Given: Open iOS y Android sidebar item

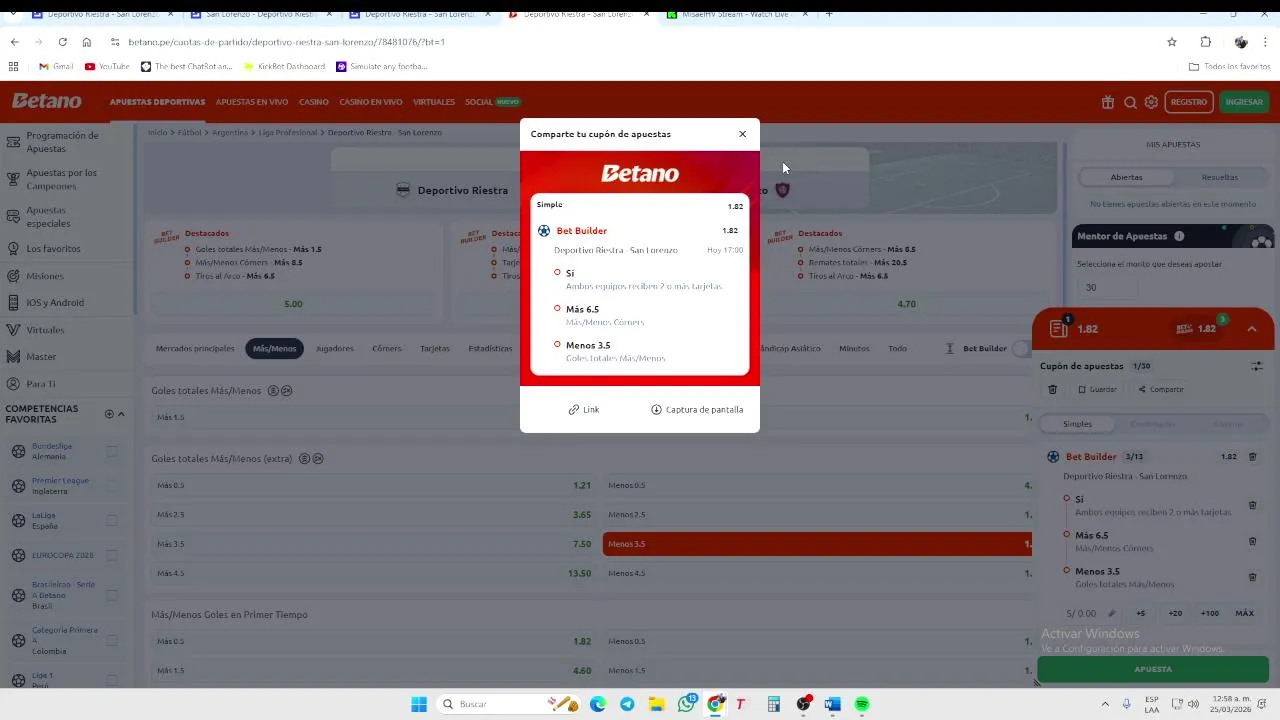Looking at the screenshot, I should pos(66,303).
